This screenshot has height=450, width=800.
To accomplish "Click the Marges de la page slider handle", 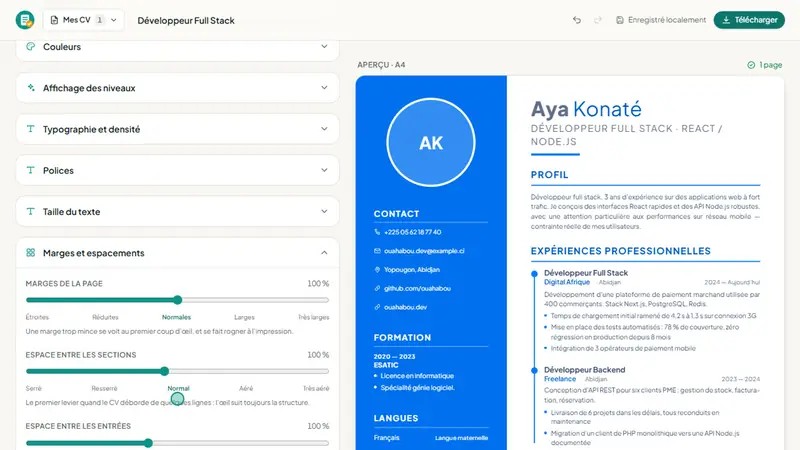I will (x=178, y=300).
